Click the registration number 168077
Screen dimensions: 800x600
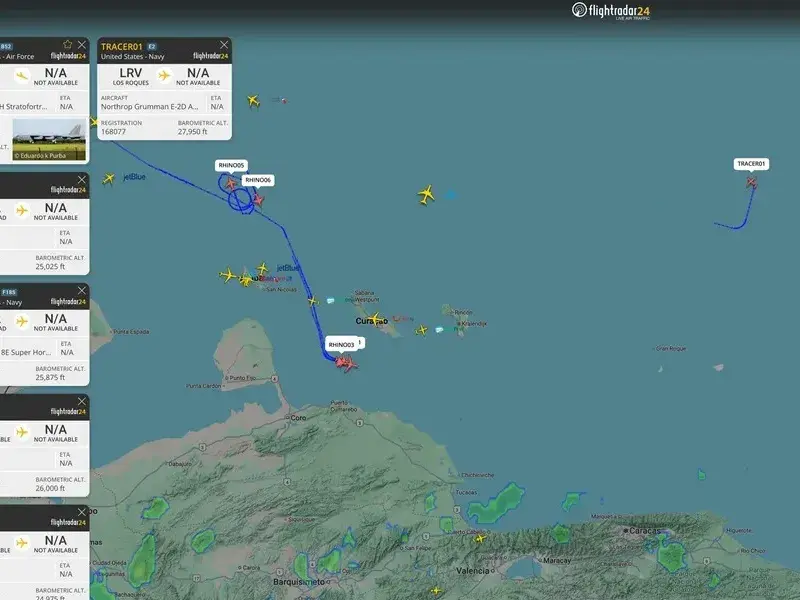pos(113,132)
